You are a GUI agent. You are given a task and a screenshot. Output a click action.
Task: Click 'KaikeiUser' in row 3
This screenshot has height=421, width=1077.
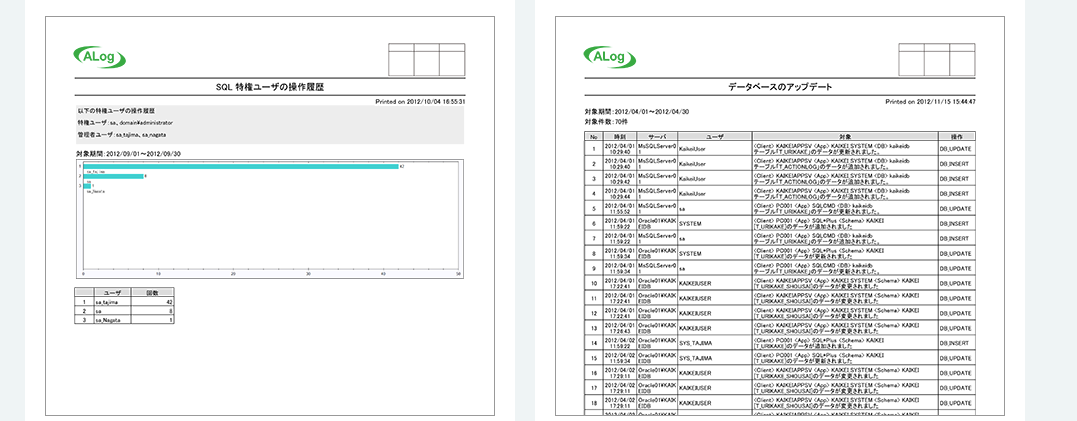pyautogui.click(x=691, y=179)
